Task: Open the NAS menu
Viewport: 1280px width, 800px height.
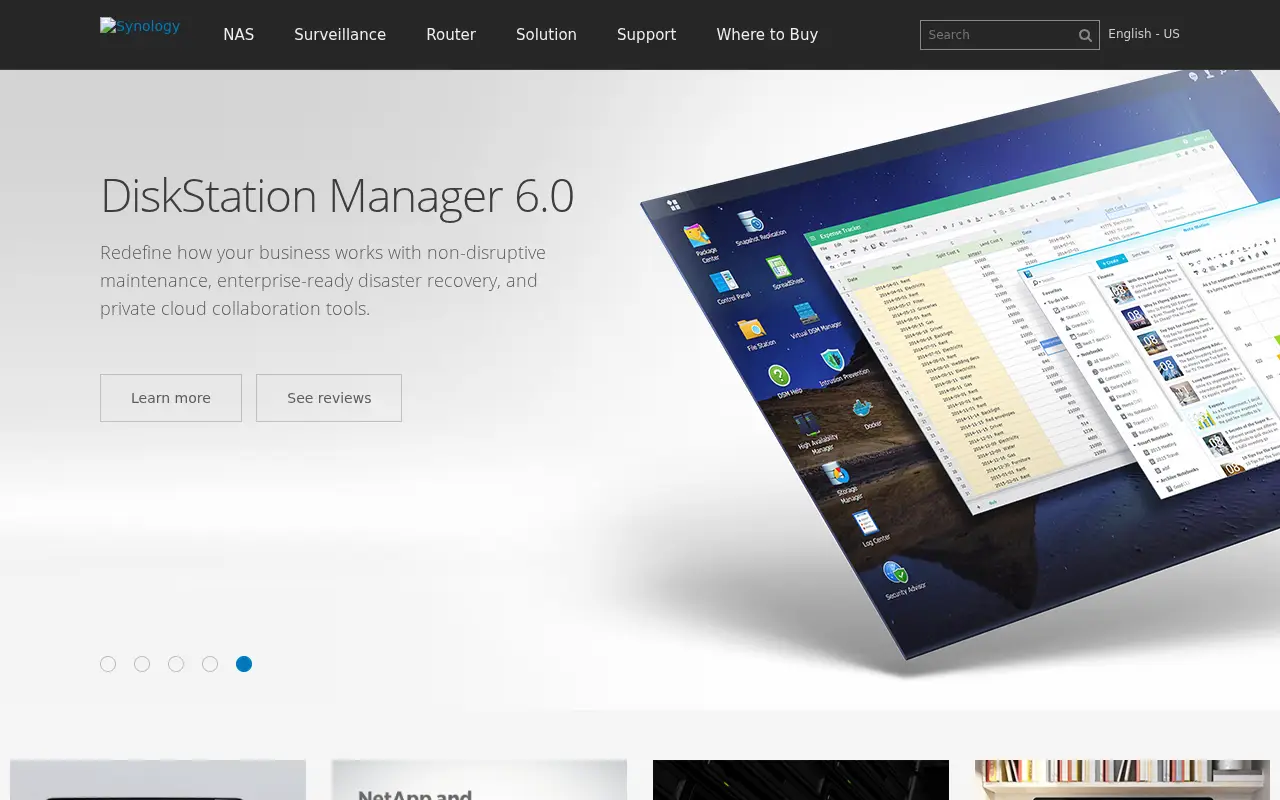Action: coord(239,34)
